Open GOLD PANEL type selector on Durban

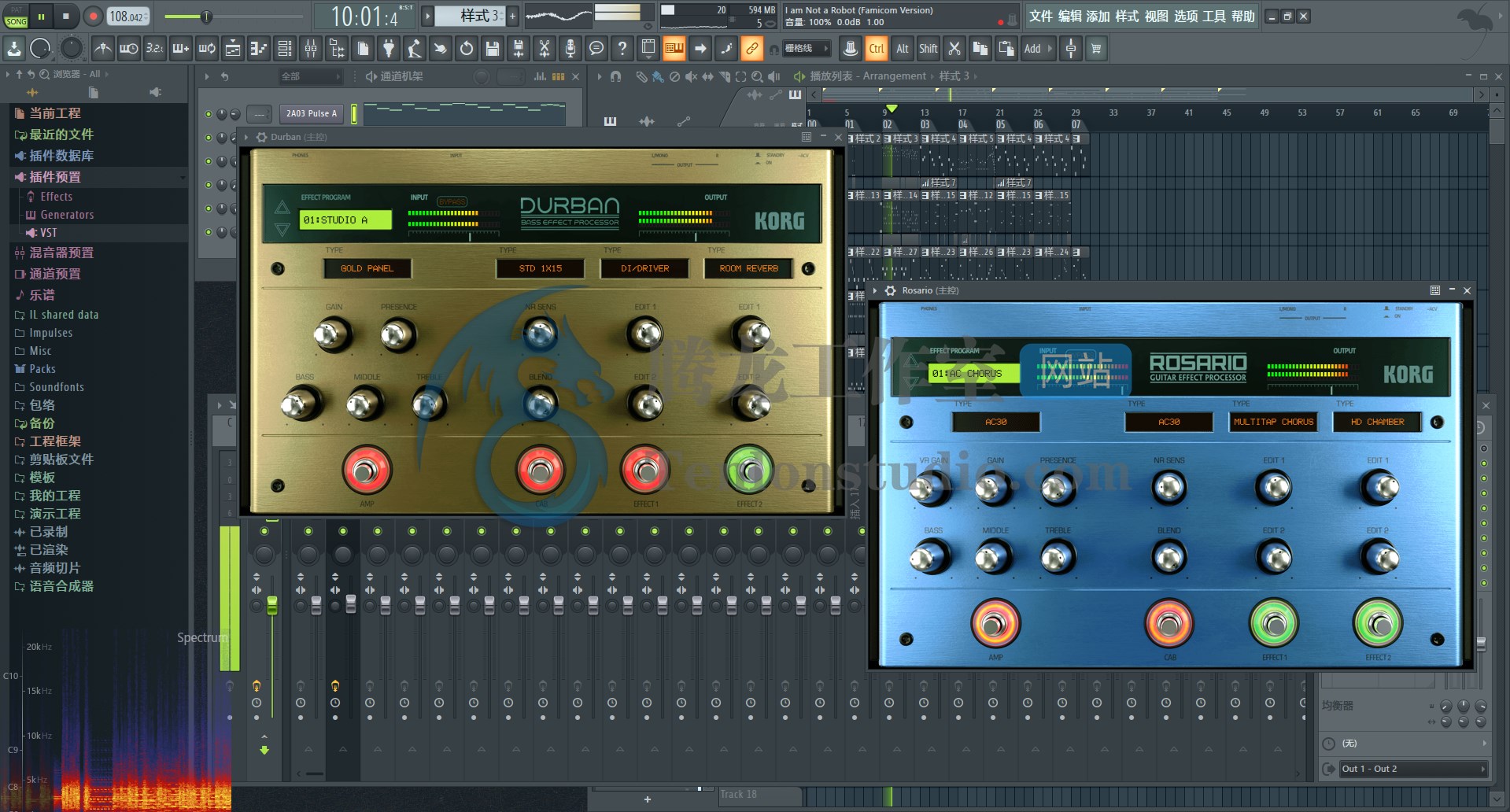[x=367, y=268]
